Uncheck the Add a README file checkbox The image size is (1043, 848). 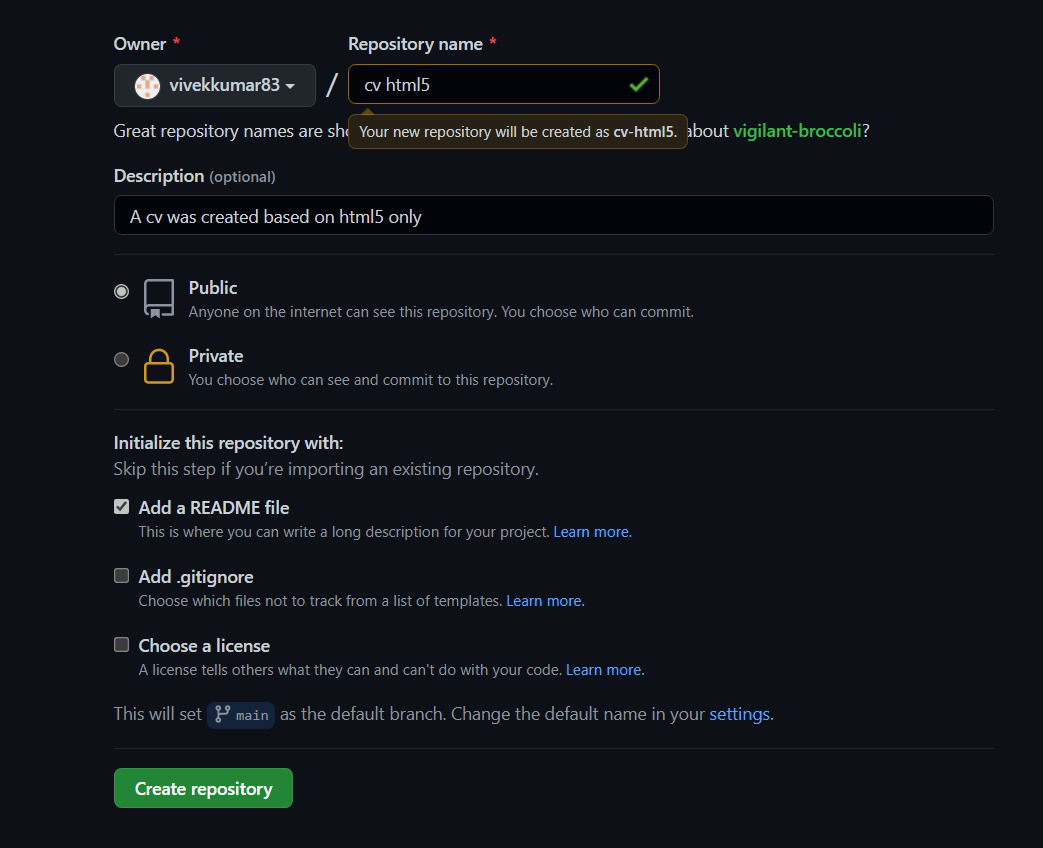coord(121,507)
